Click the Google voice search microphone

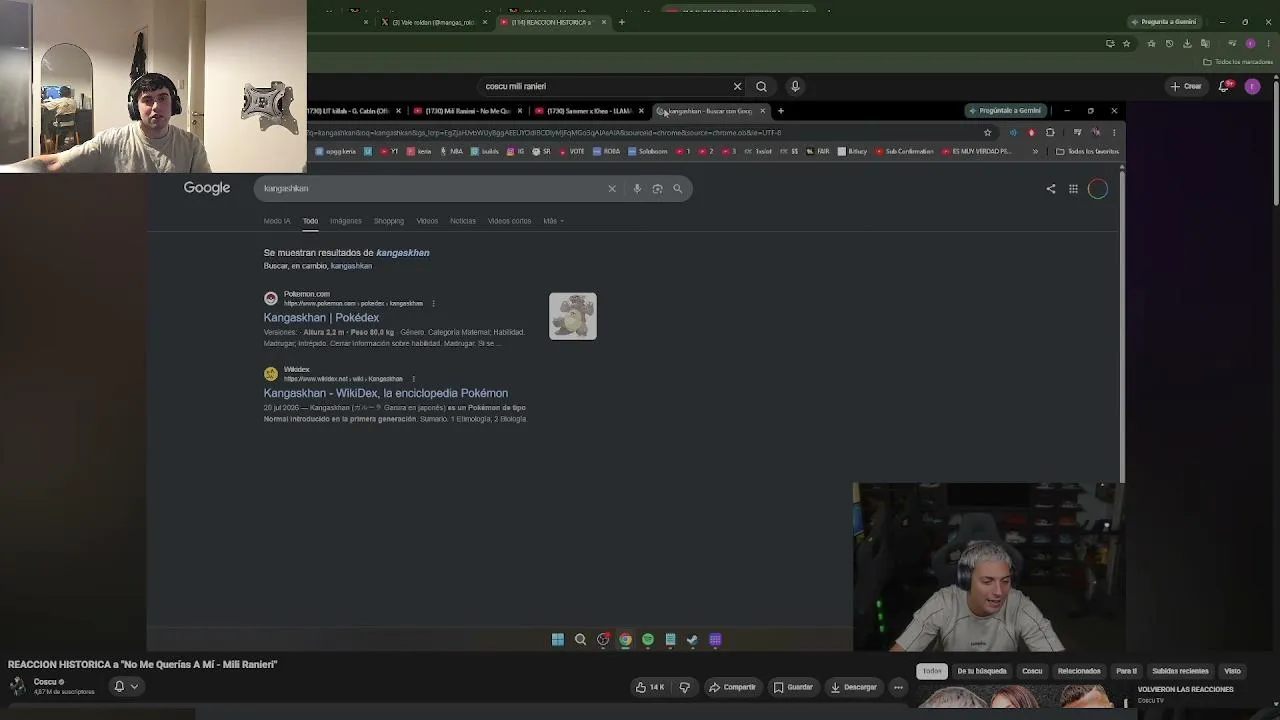(637, 188)
